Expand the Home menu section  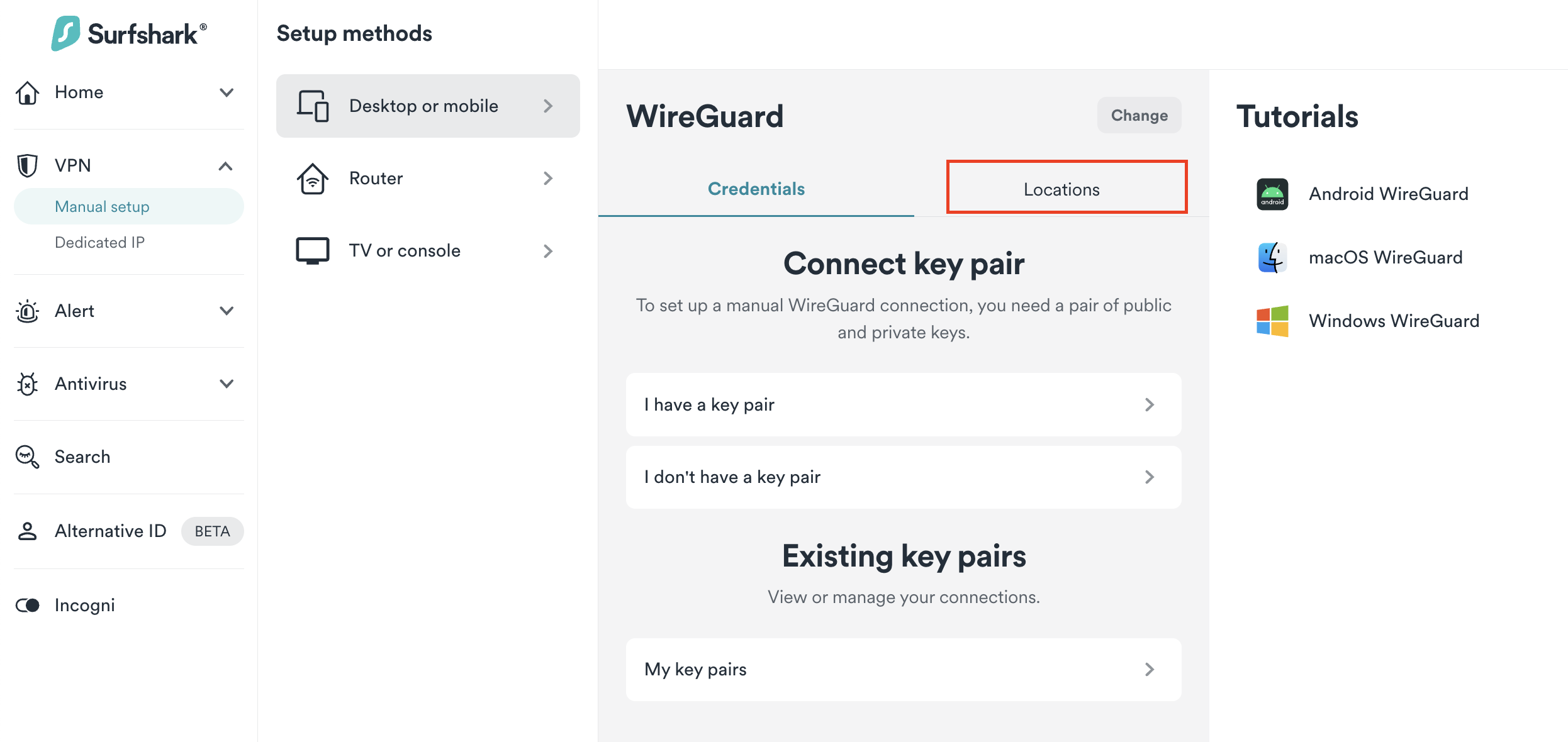coord(228,92)
